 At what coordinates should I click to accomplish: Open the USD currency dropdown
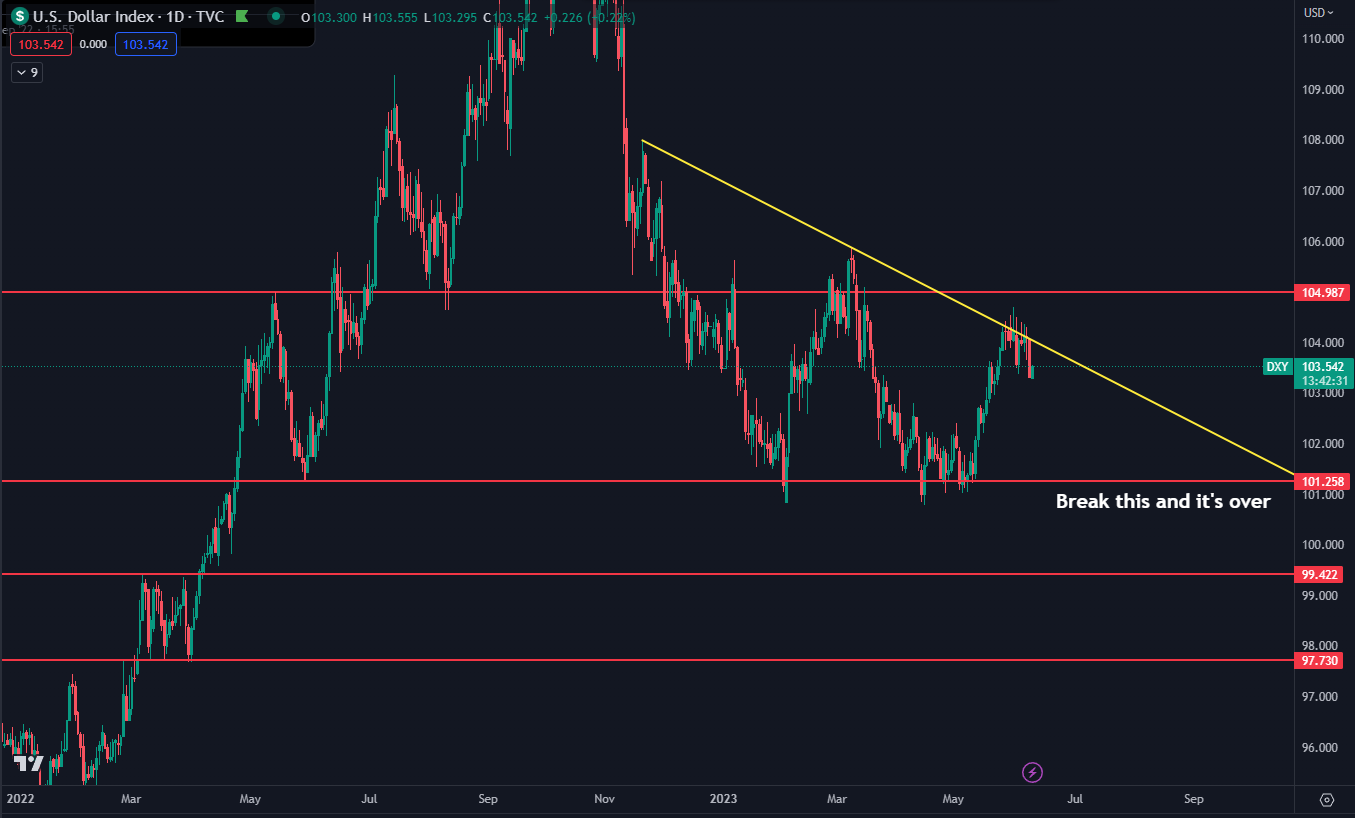point(1318,12)
